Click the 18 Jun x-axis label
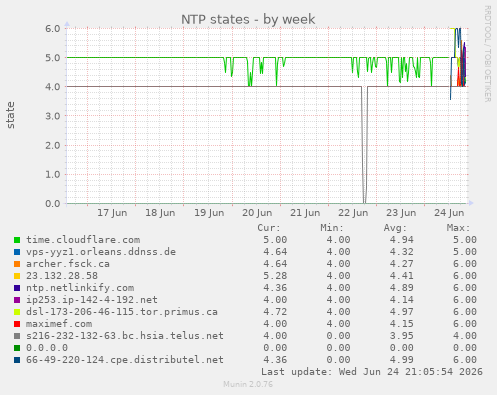497x395 pixels. pos(160,213)
